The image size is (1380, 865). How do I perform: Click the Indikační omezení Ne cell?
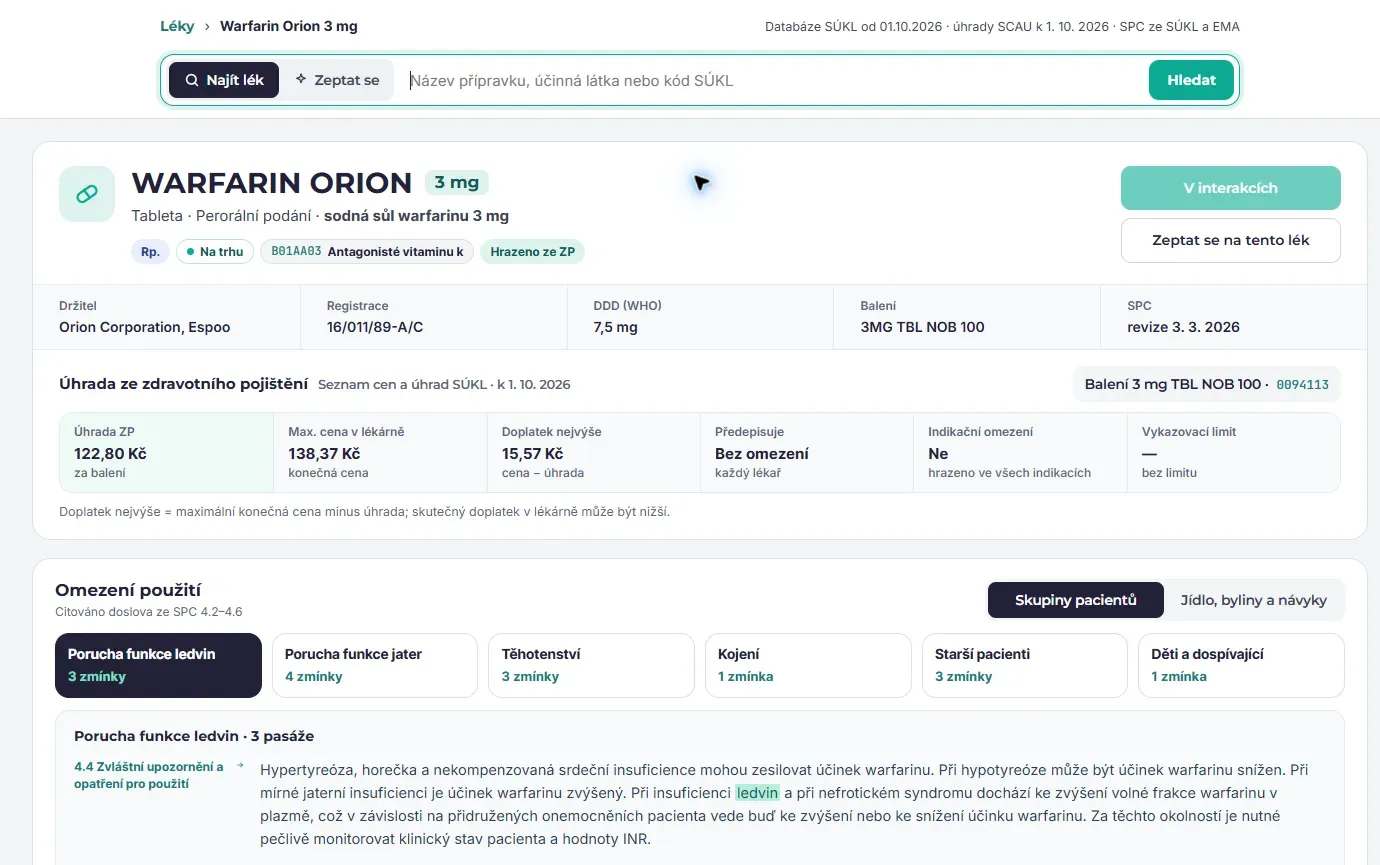click(x=1020, y=452)
